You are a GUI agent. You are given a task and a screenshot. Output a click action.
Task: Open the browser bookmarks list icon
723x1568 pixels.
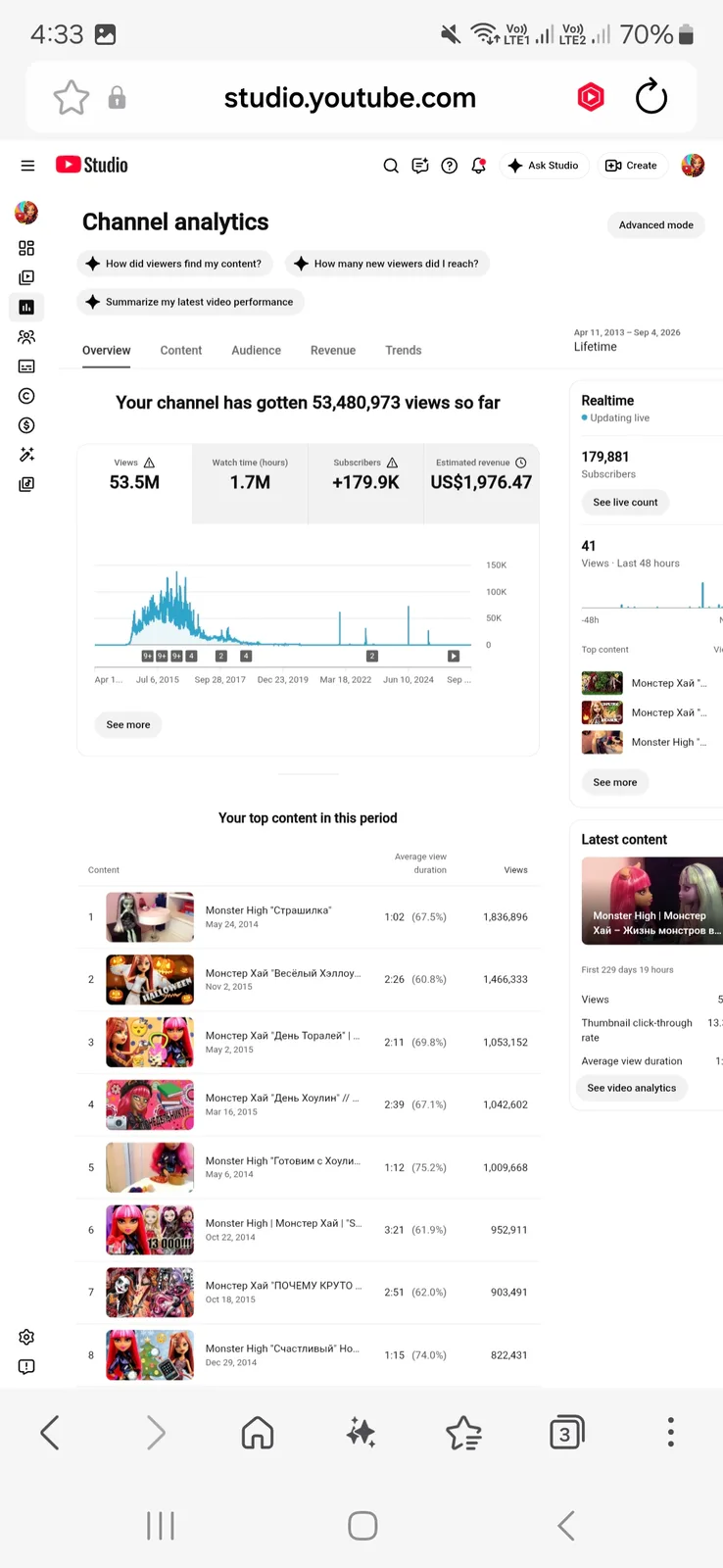click(463, 1433)
